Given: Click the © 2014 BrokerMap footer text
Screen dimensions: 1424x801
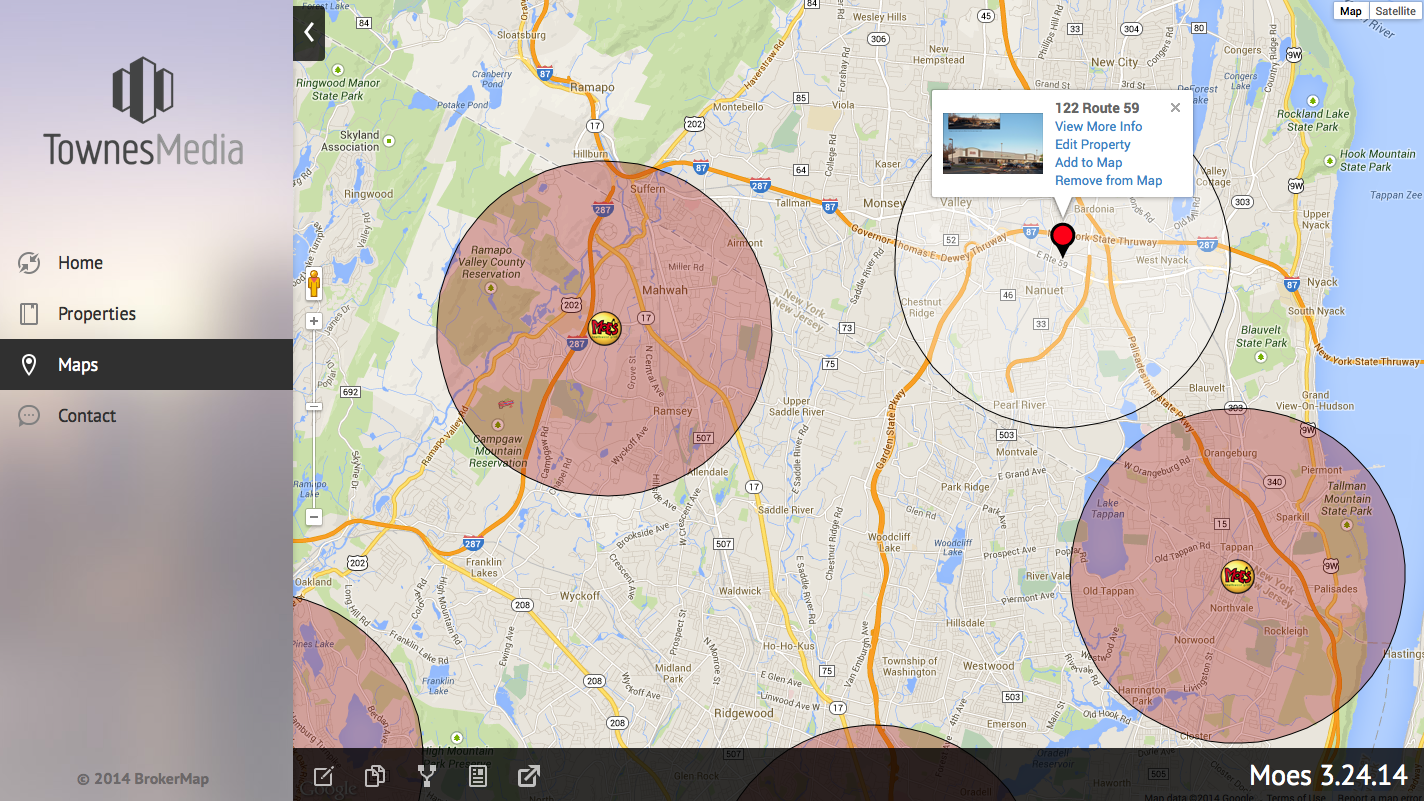Looking at the screenshot, I should pyautogui.click(x=143, y=779).
